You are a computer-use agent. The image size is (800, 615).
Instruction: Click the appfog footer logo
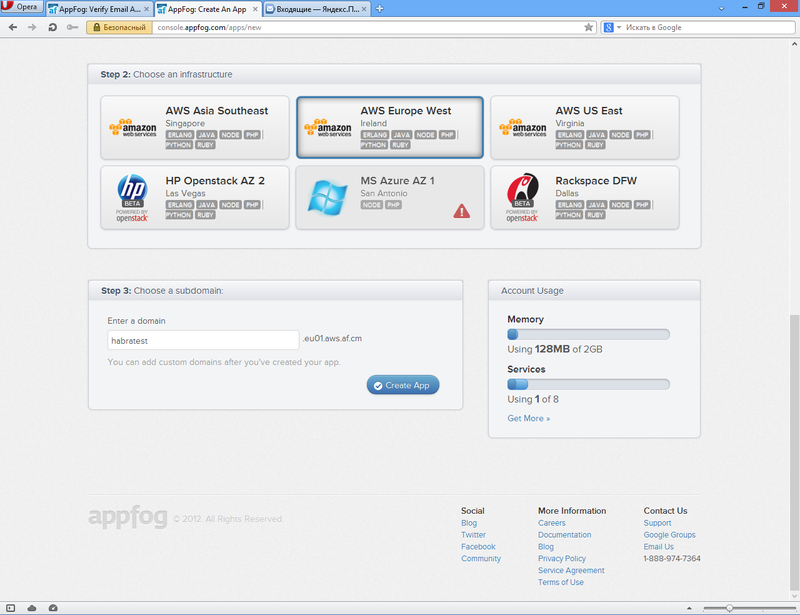(x=128, y=517)
